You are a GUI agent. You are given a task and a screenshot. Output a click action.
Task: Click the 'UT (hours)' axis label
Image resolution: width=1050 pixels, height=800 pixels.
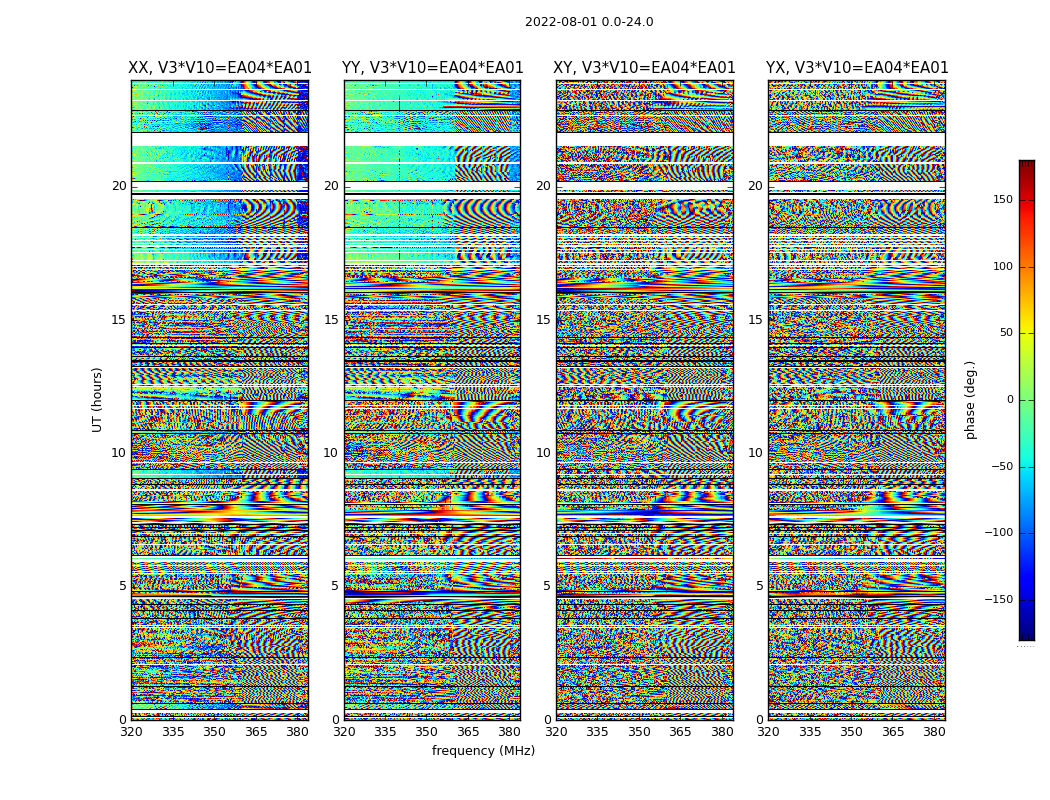click(97, 400)
